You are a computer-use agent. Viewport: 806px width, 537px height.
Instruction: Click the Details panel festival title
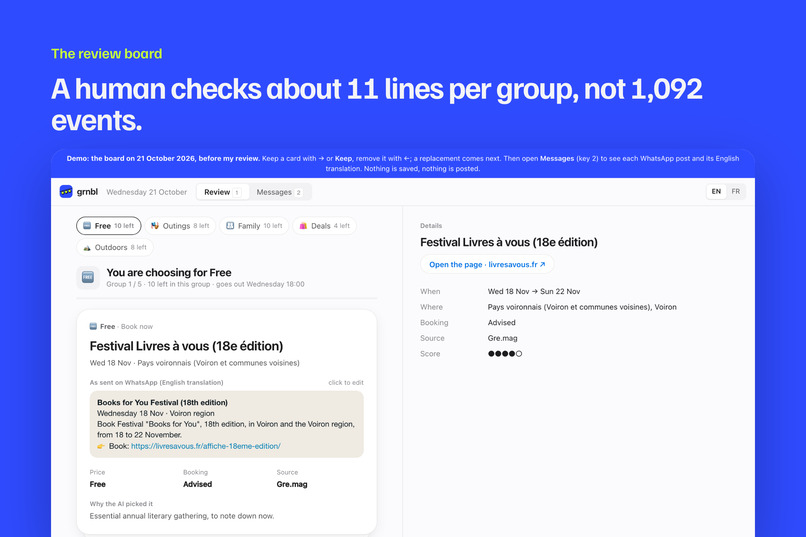coord(508,242)
